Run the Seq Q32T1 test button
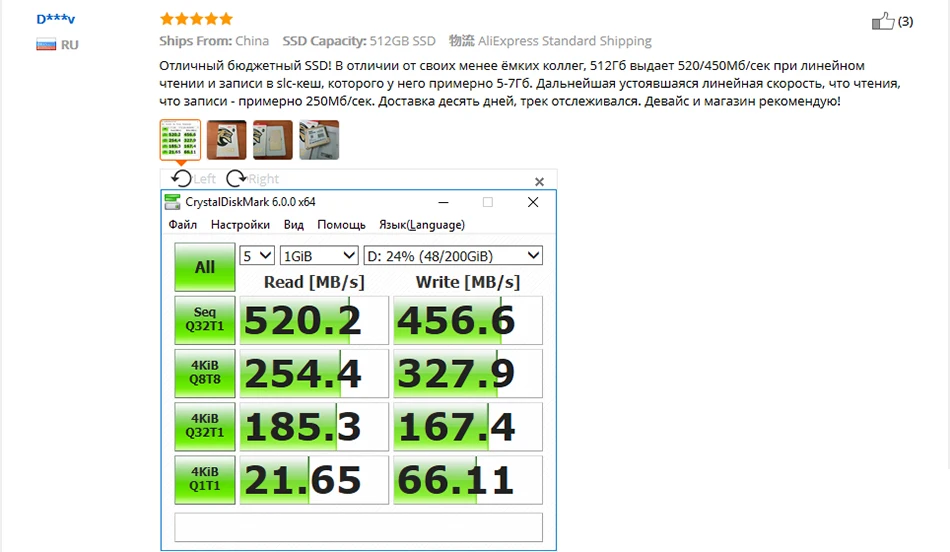 205,320
